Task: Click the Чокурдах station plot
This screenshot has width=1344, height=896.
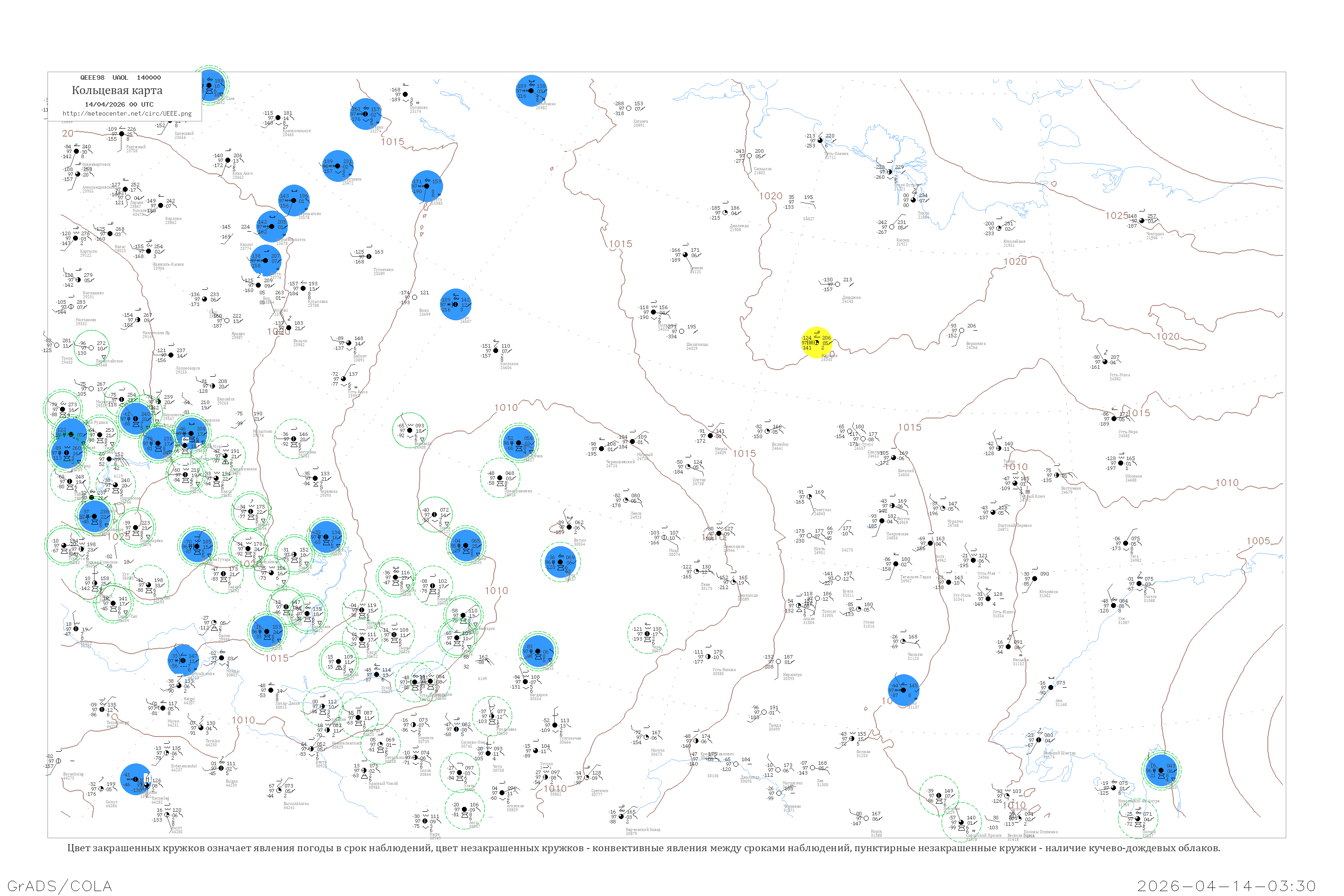Action: click(x=1142, y=221)
